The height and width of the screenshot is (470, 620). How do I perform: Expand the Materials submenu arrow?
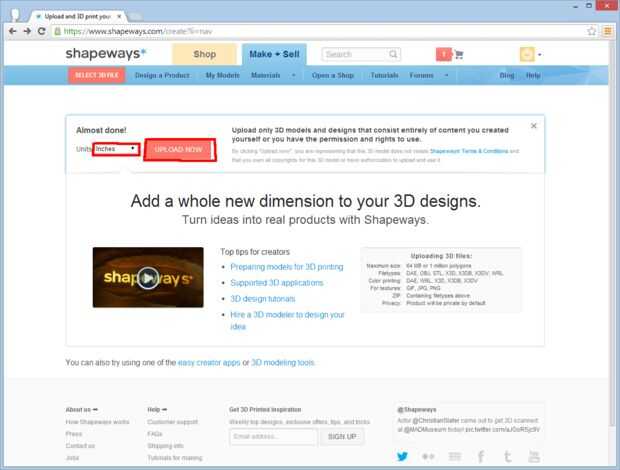point(293,75)
